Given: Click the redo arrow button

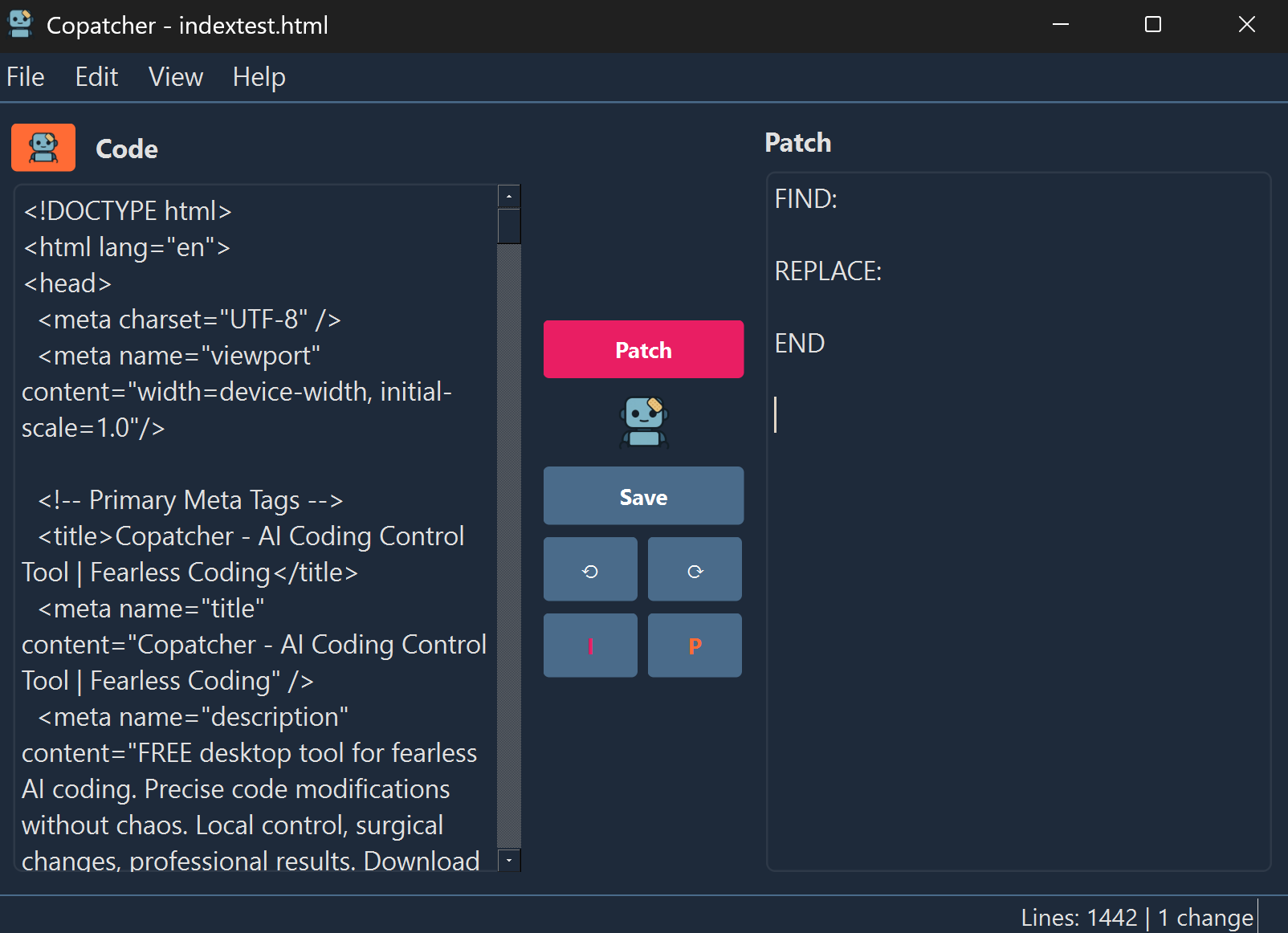Looking at the screenshot, I should coord(695,569).
